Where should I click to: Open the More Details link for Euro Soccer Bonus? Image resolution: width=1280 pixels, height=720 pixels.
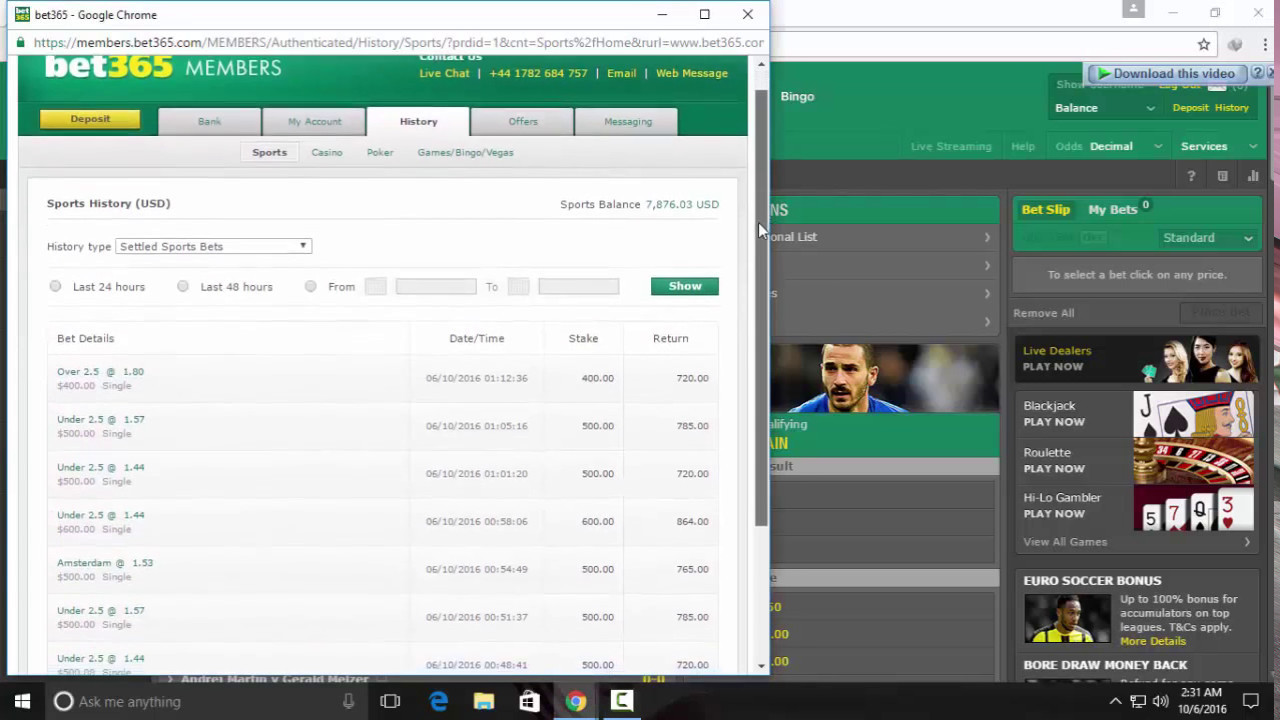tap(1153, 641)
